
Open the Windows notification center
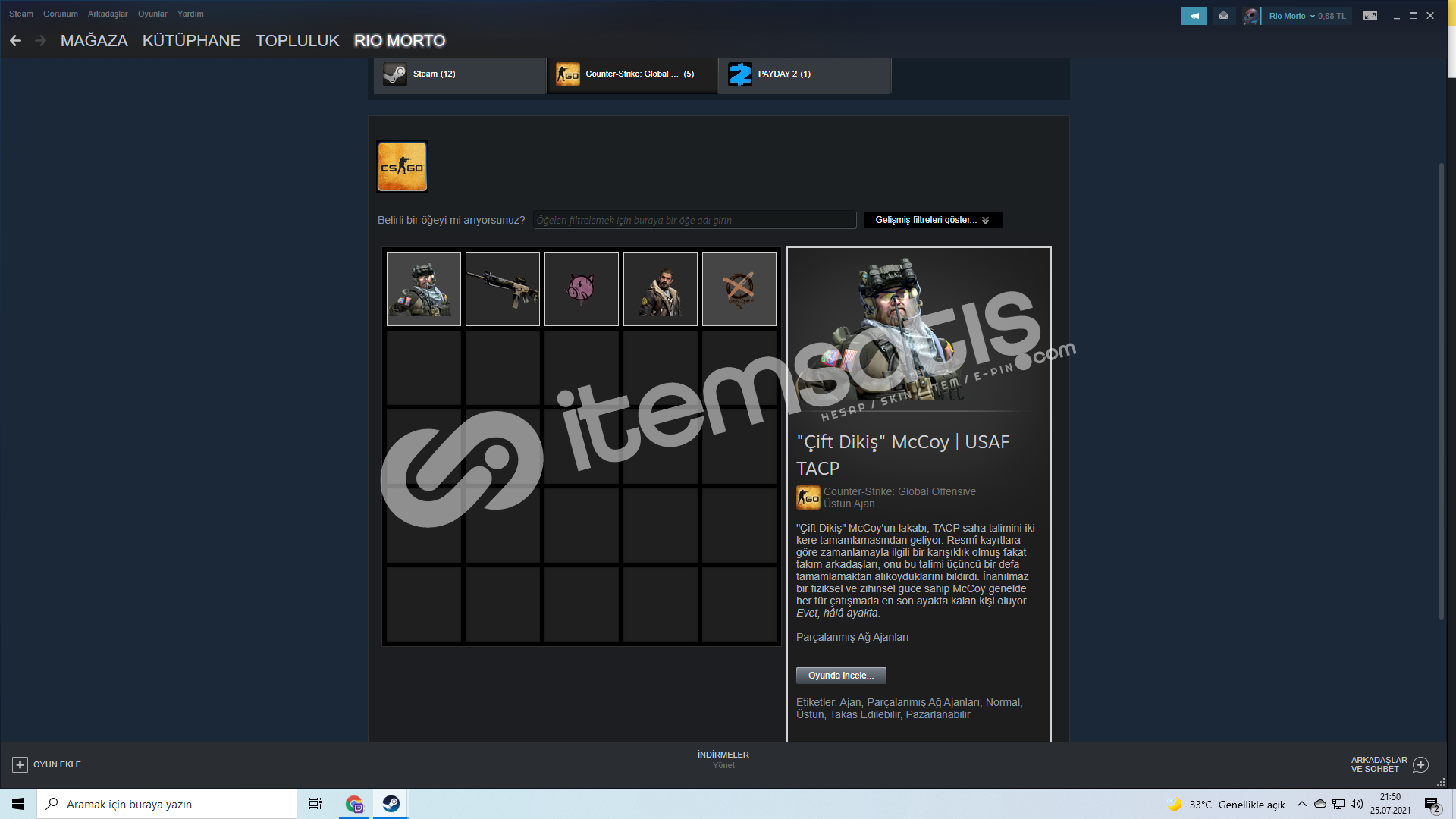tap(1432, 805)
